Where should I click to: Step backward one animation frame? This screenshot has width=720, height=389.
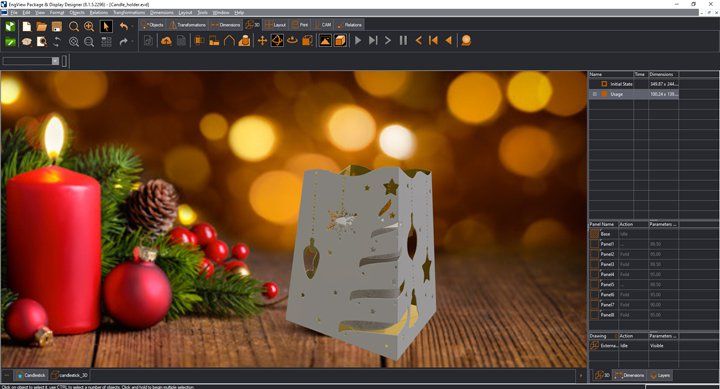418,41
